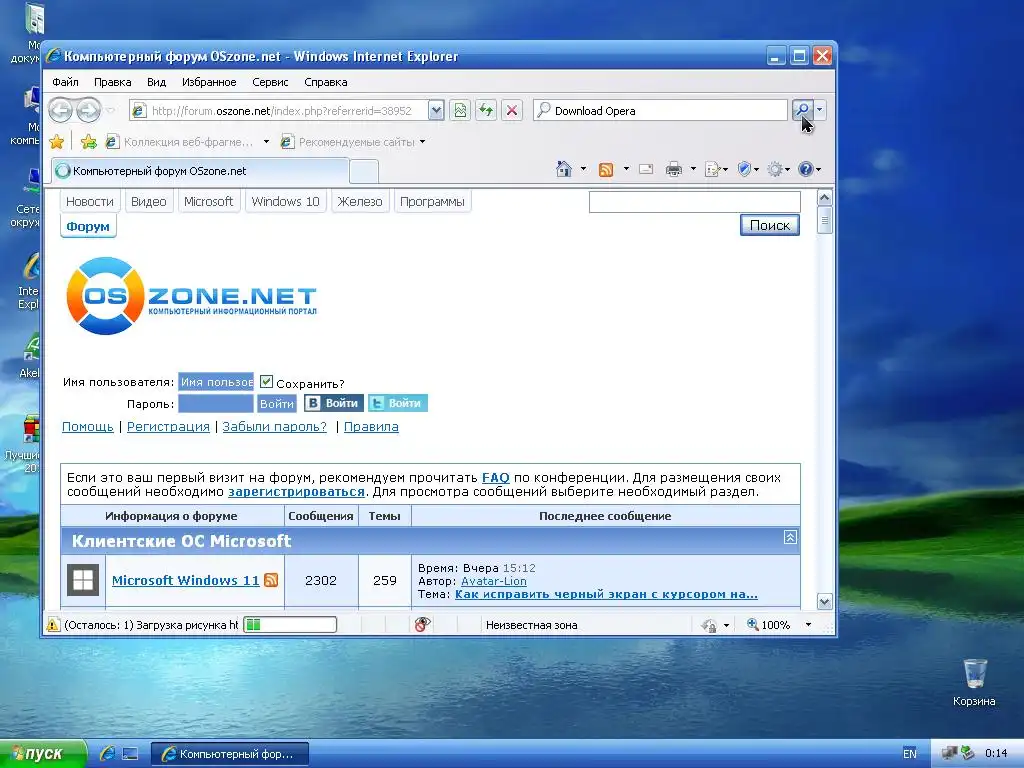Click the VK Войти login button
The image size is (1024, 768).
point(334,403)
